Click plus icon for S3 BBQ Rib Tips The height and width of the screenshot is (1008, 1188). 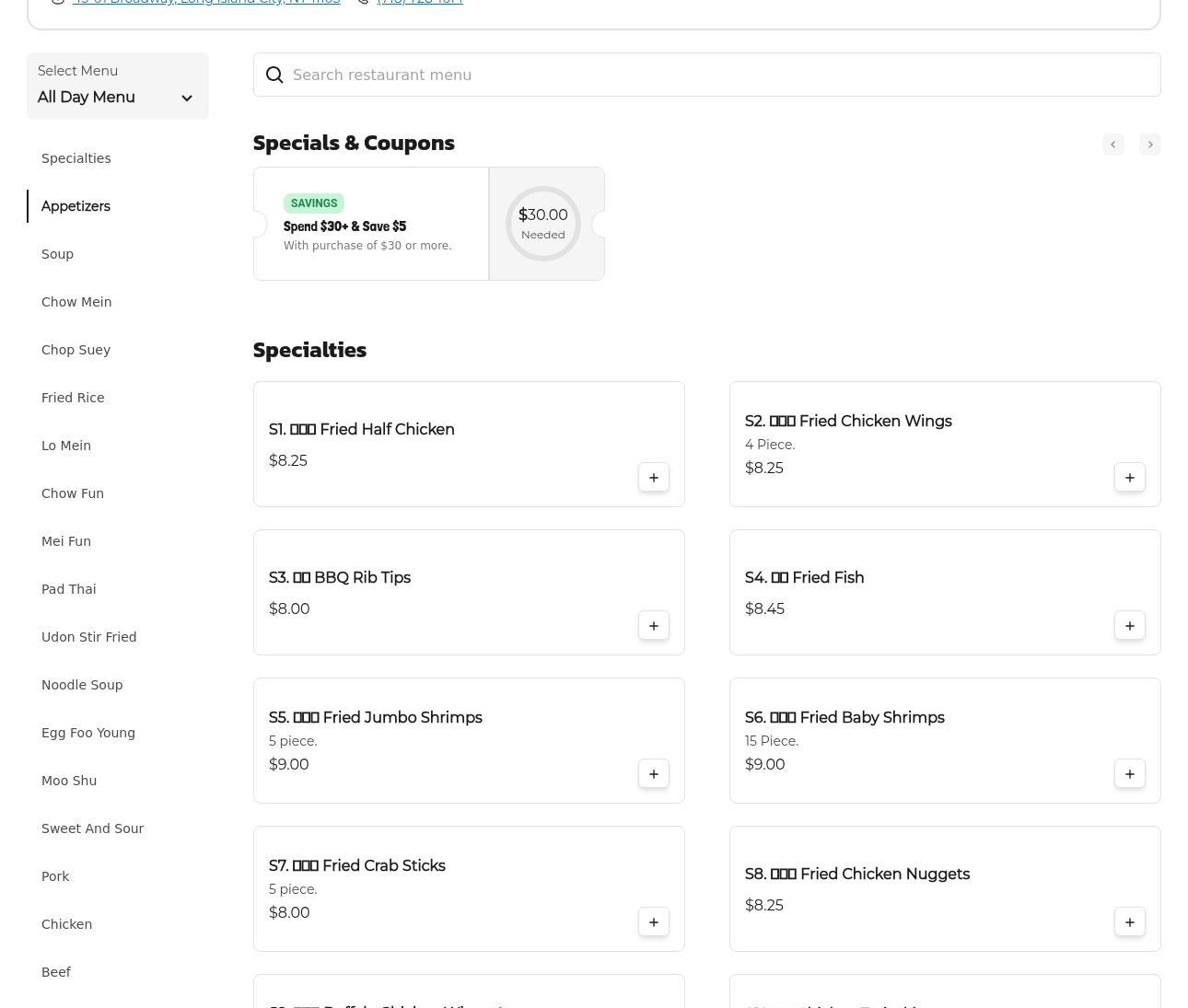point(653,626)
